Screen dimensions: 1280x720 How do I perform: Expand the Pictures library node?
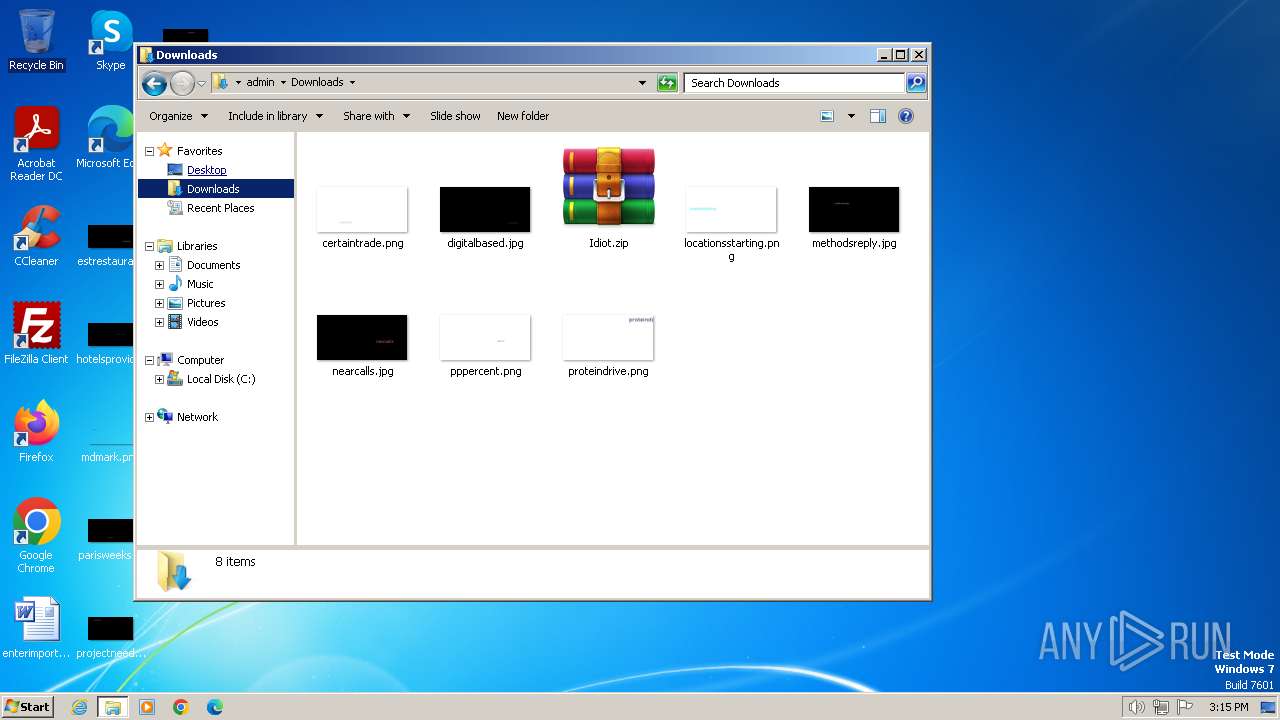(159, 303)
